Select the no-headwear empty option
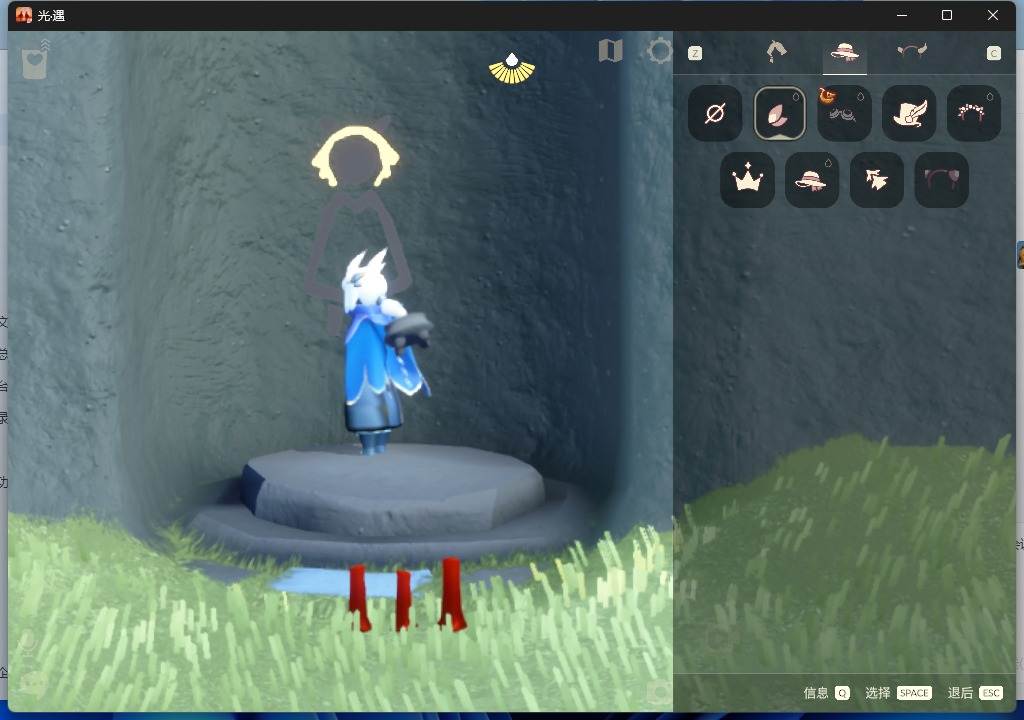Viewport: 1024px width, 720px height. pyautogui.click(x=715, y=113)
